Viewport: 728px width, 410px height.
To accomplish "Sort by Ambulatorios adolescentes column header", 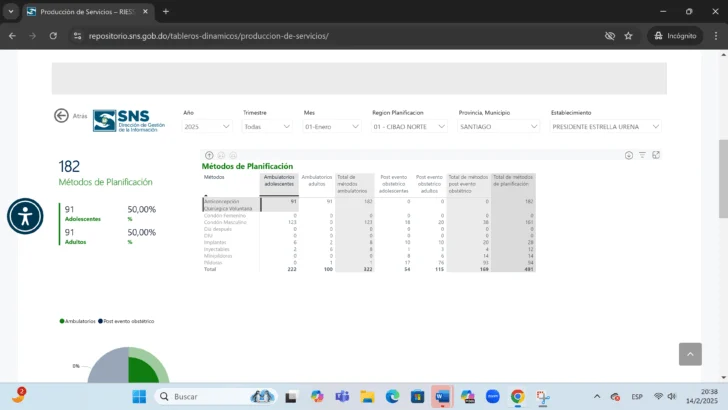I will tap(280, 180).
